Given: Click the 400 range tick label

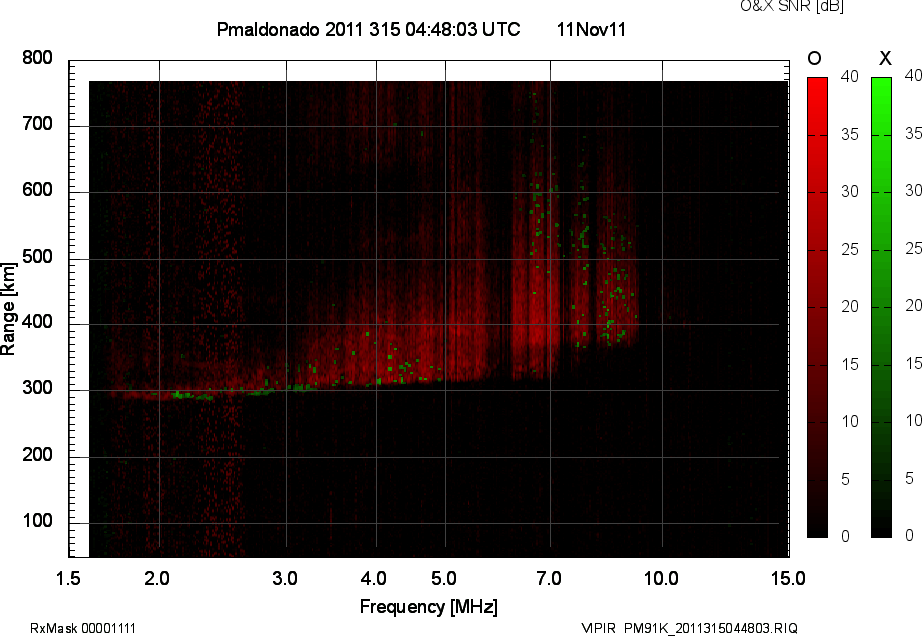Looking at the screenshot, I should click(37, 322).
